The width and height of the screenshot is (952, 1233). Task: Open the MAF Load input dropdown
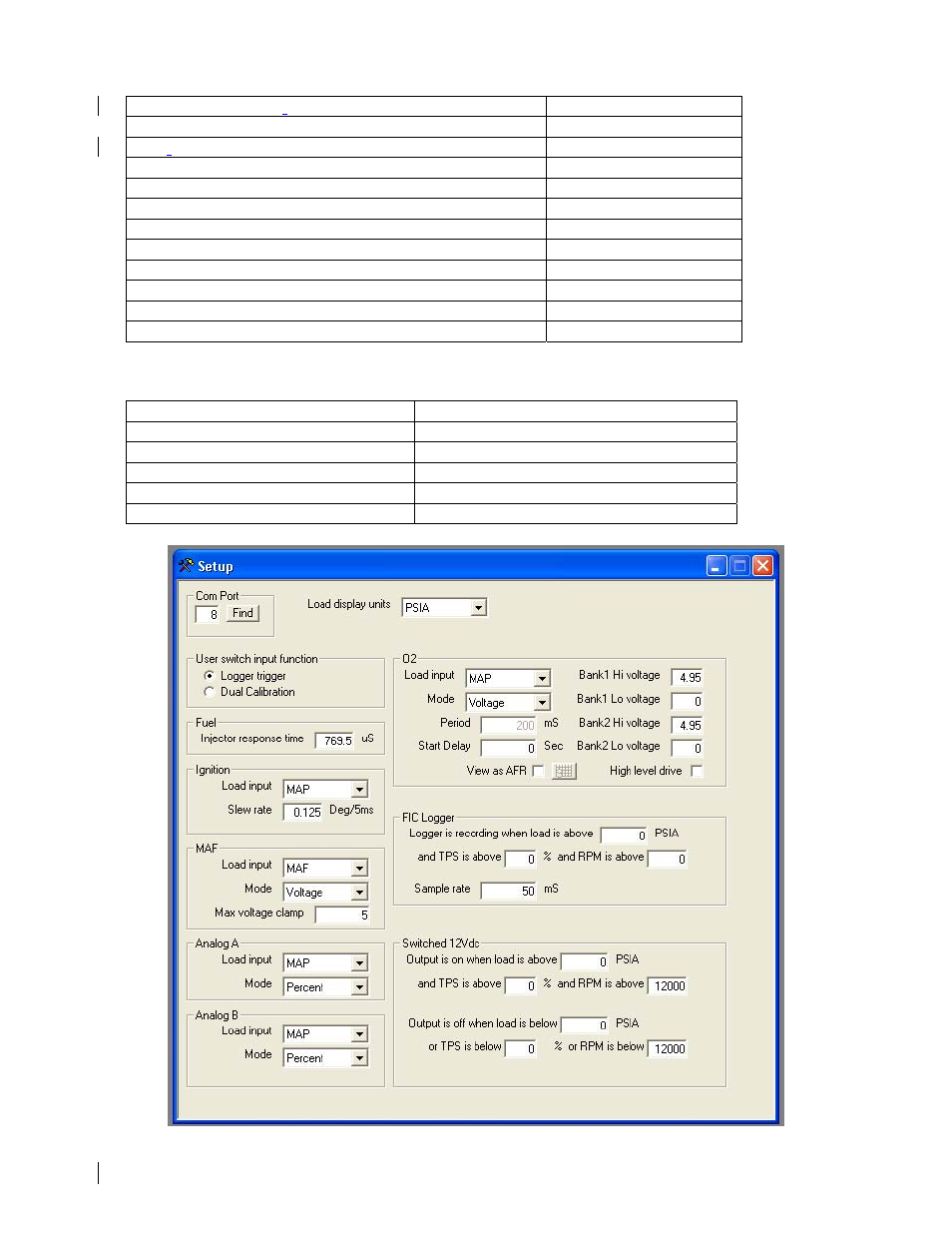(x=359, y=869)
